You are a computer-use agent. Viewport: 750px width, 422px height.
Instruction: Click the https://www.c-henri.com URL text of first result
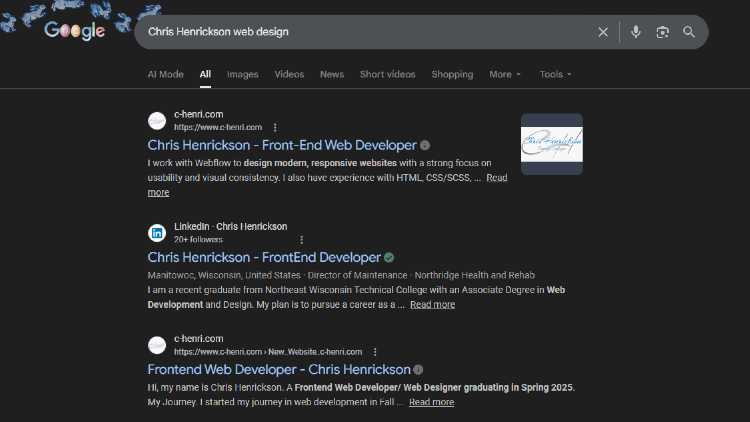tap(218, 127)
